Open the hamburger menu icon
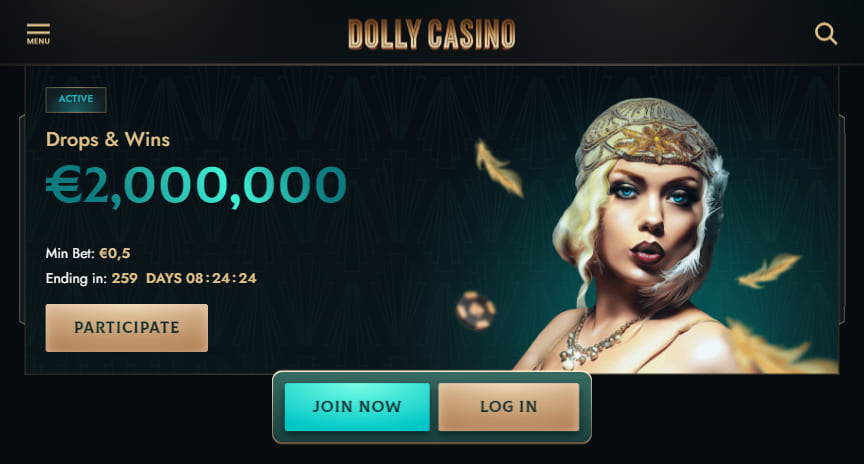 (x=38, y=29)
